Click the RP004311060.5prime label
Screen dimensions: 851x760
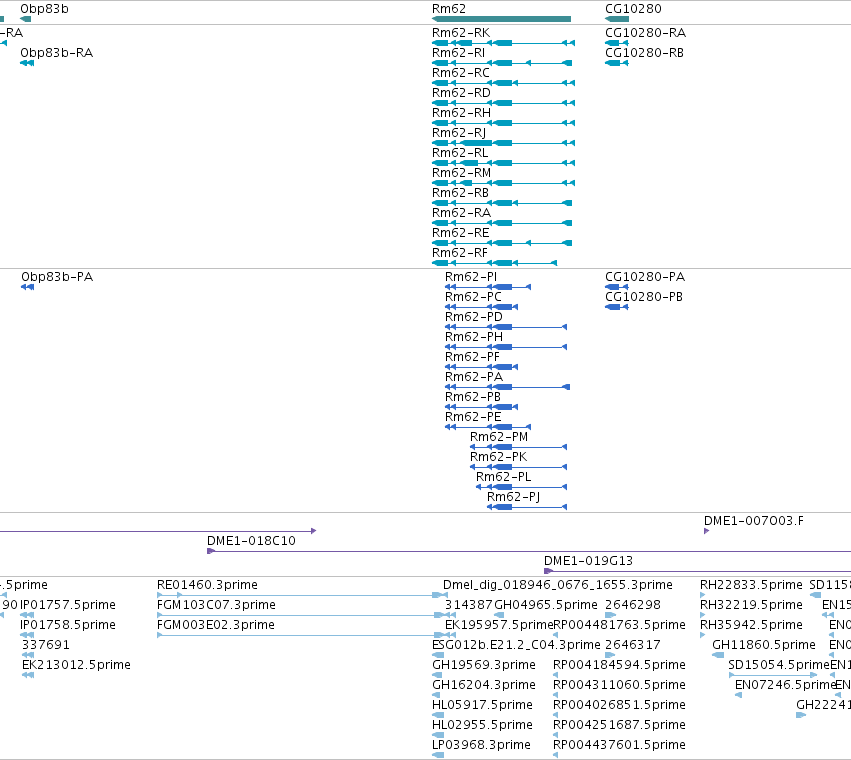[x=619, y=685]
